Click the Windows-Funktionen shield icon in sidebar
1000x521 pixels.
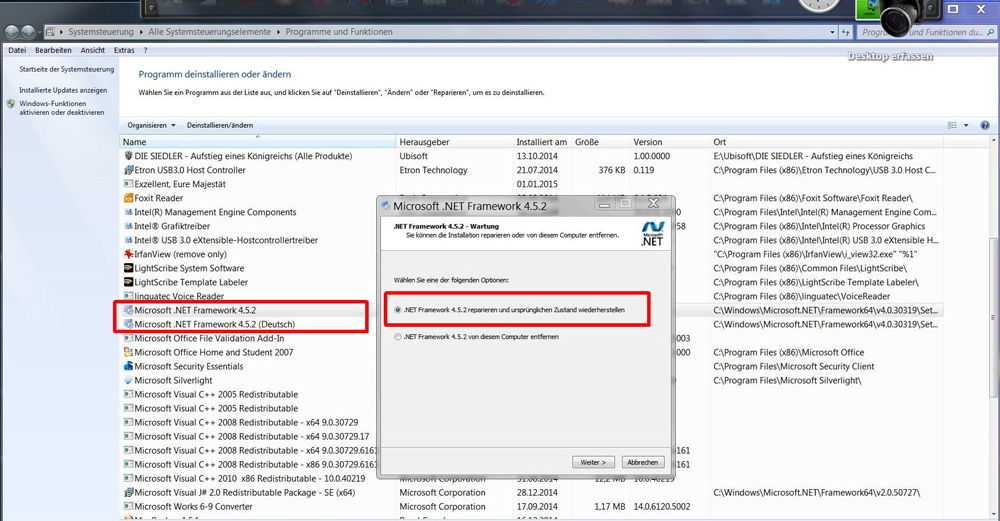[x=11, y=104]
